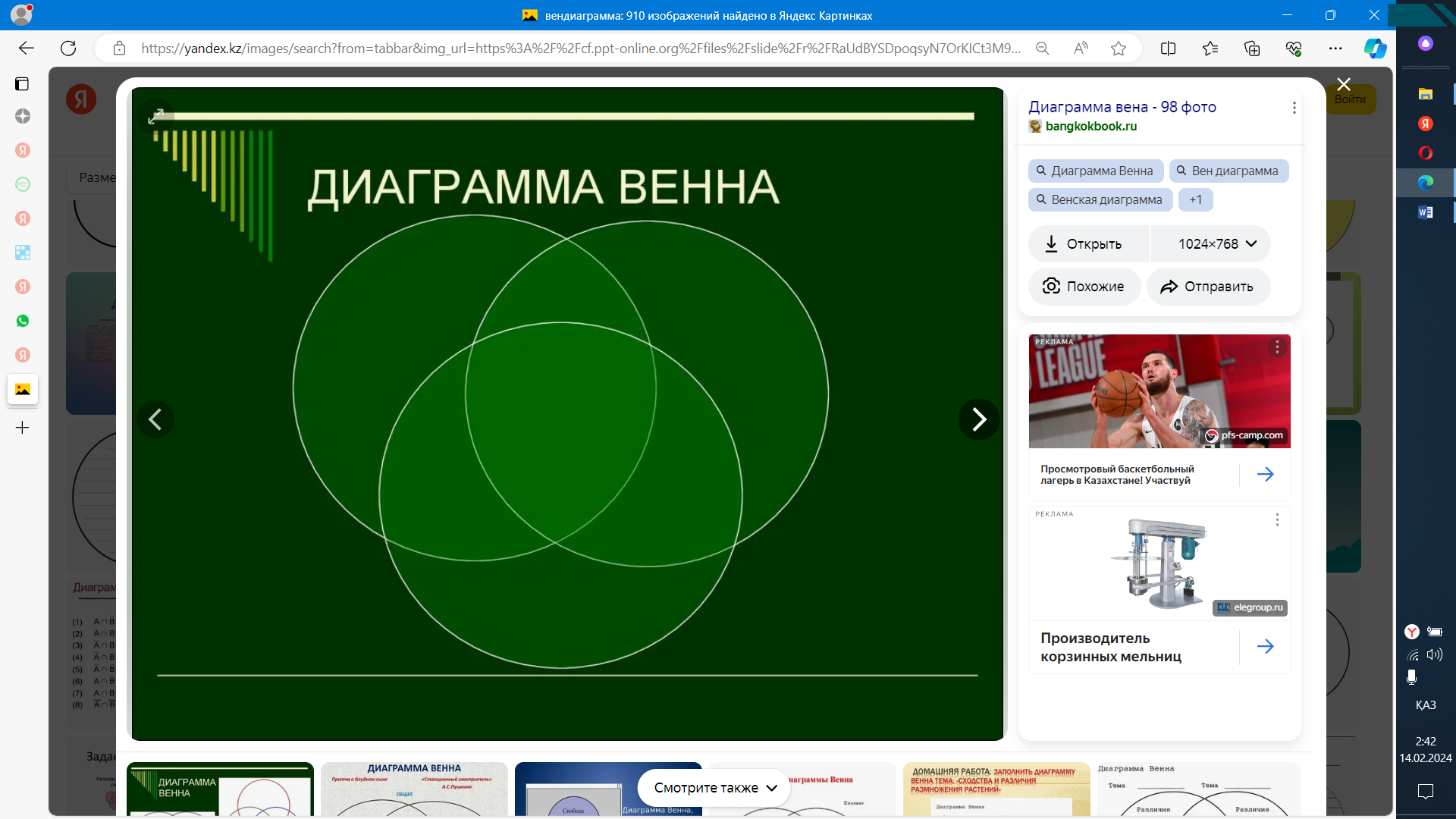Screen dimensions: 1456x819
Task: Open the green ДИАГРАММА ВЕННА thumbnail
Action: [220, 789]
